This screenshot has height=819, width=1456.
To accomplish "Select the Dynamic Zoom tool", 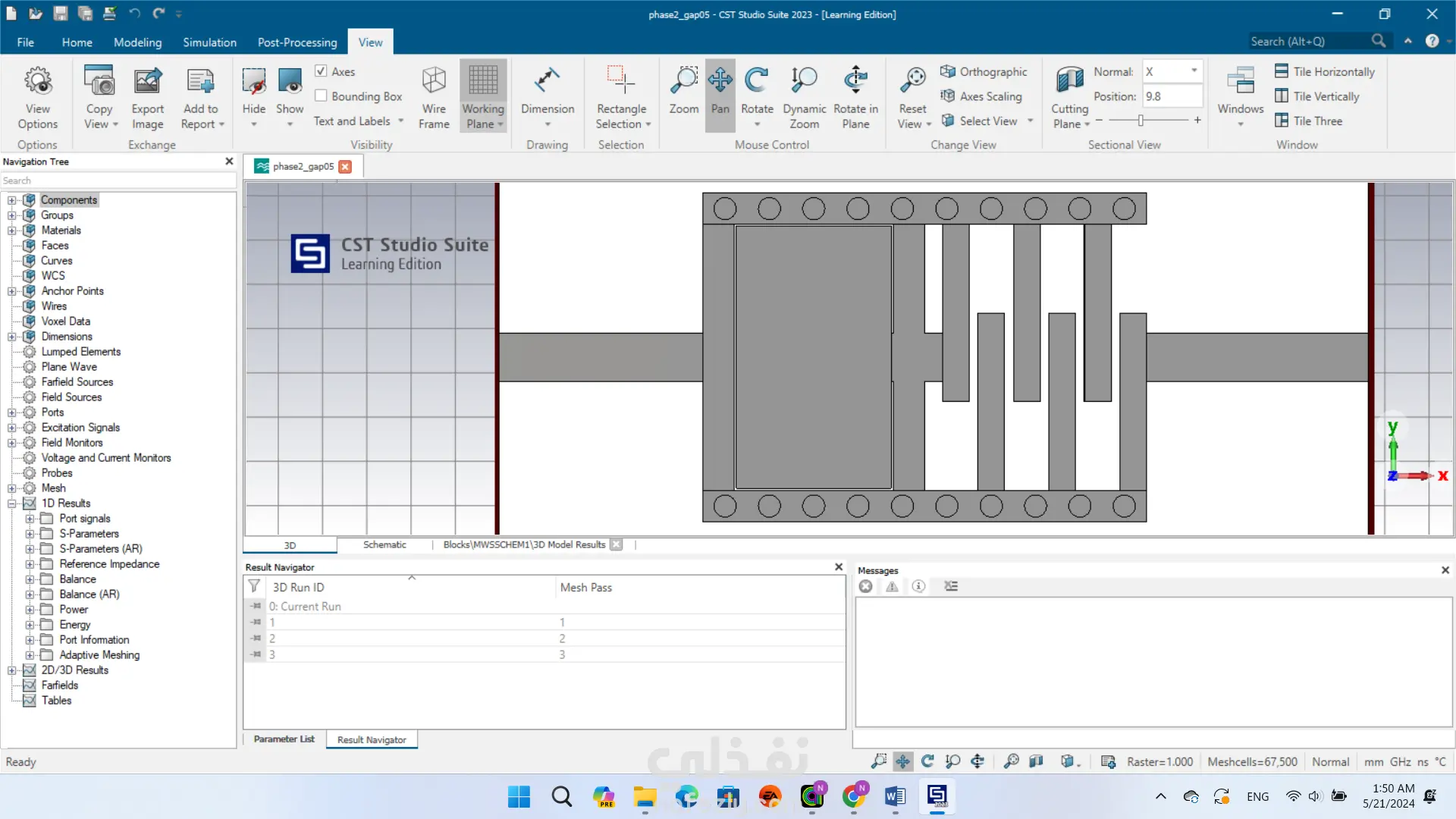I will pos(805,98).
